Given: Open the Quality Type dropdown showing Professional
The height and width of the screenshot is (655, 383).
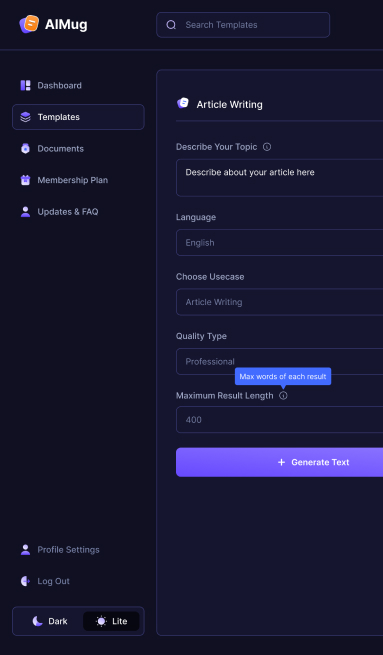Looking at the screenshot, I should point(279,361).
